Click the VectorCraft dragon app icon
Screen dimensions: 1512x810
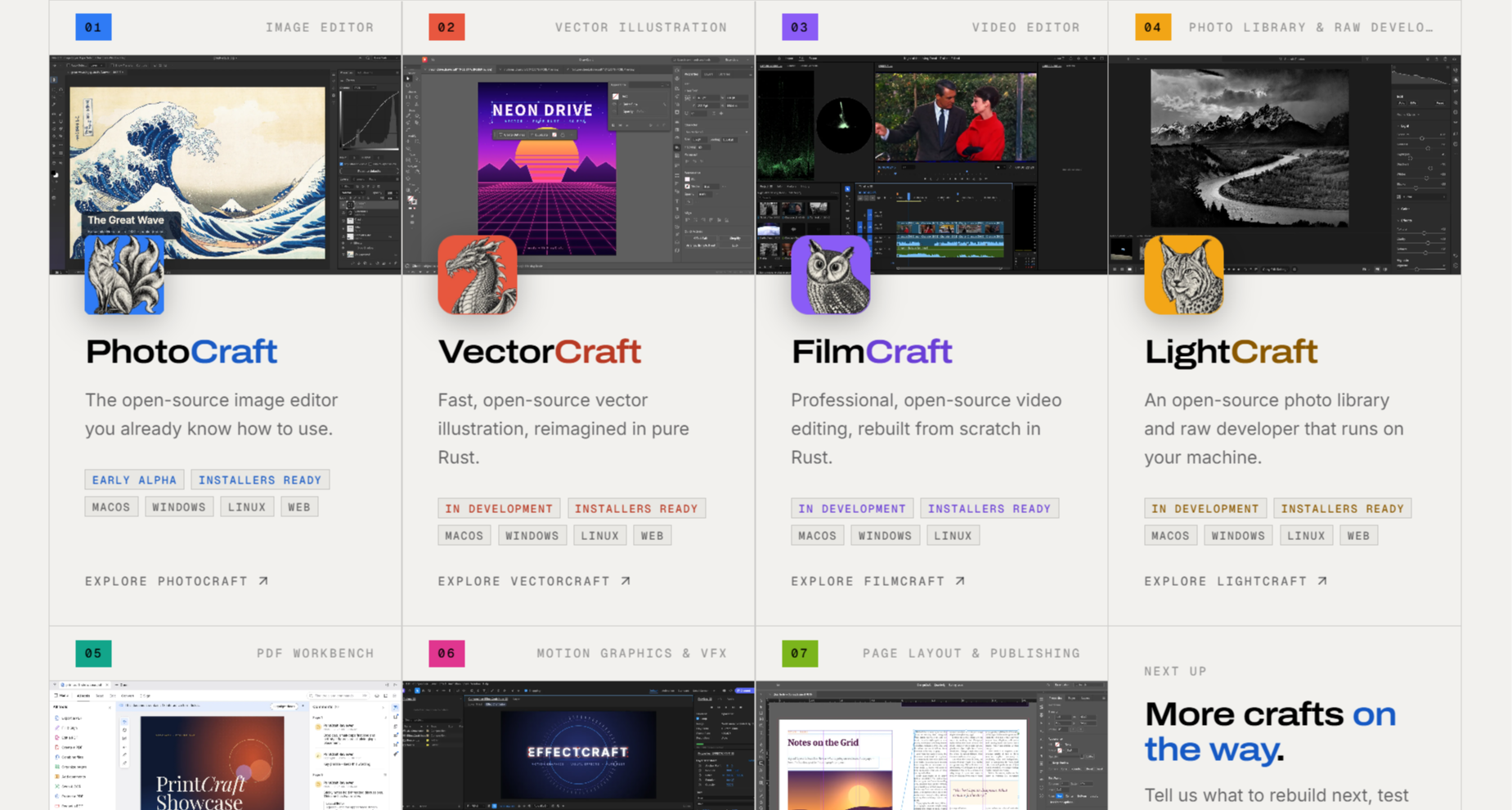478,275
